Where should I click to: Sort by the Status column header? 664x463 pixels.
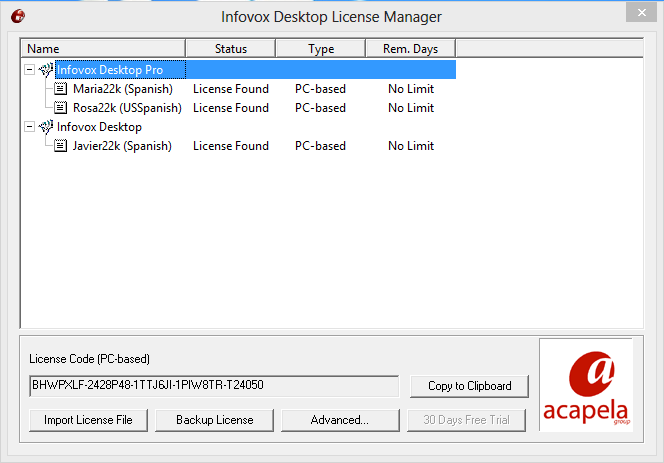point(231,48)
